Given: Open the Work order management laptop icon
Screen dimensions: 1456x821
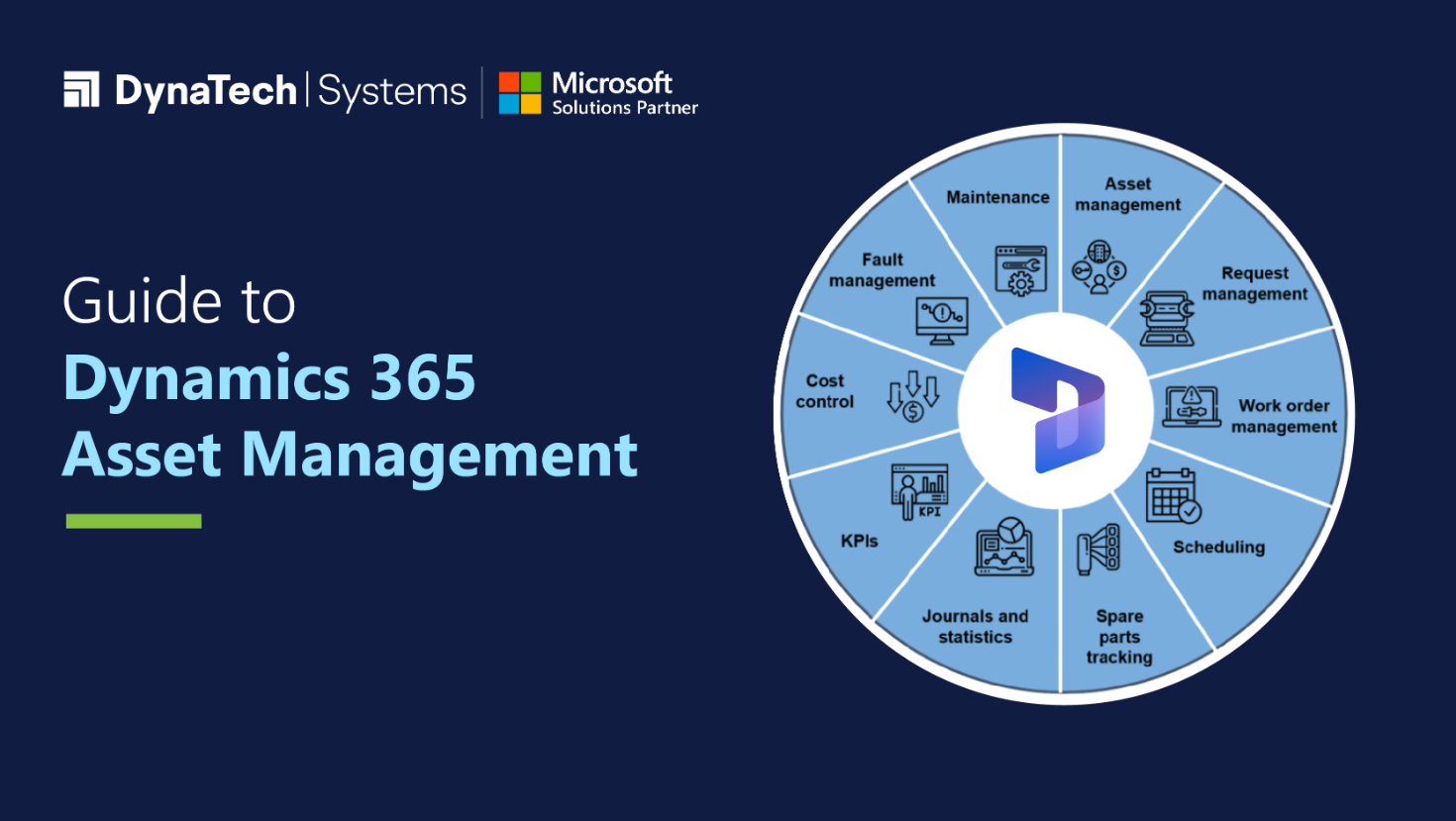Looking at the screenshot, I should pyautogui.click(x=1191, y=407).
